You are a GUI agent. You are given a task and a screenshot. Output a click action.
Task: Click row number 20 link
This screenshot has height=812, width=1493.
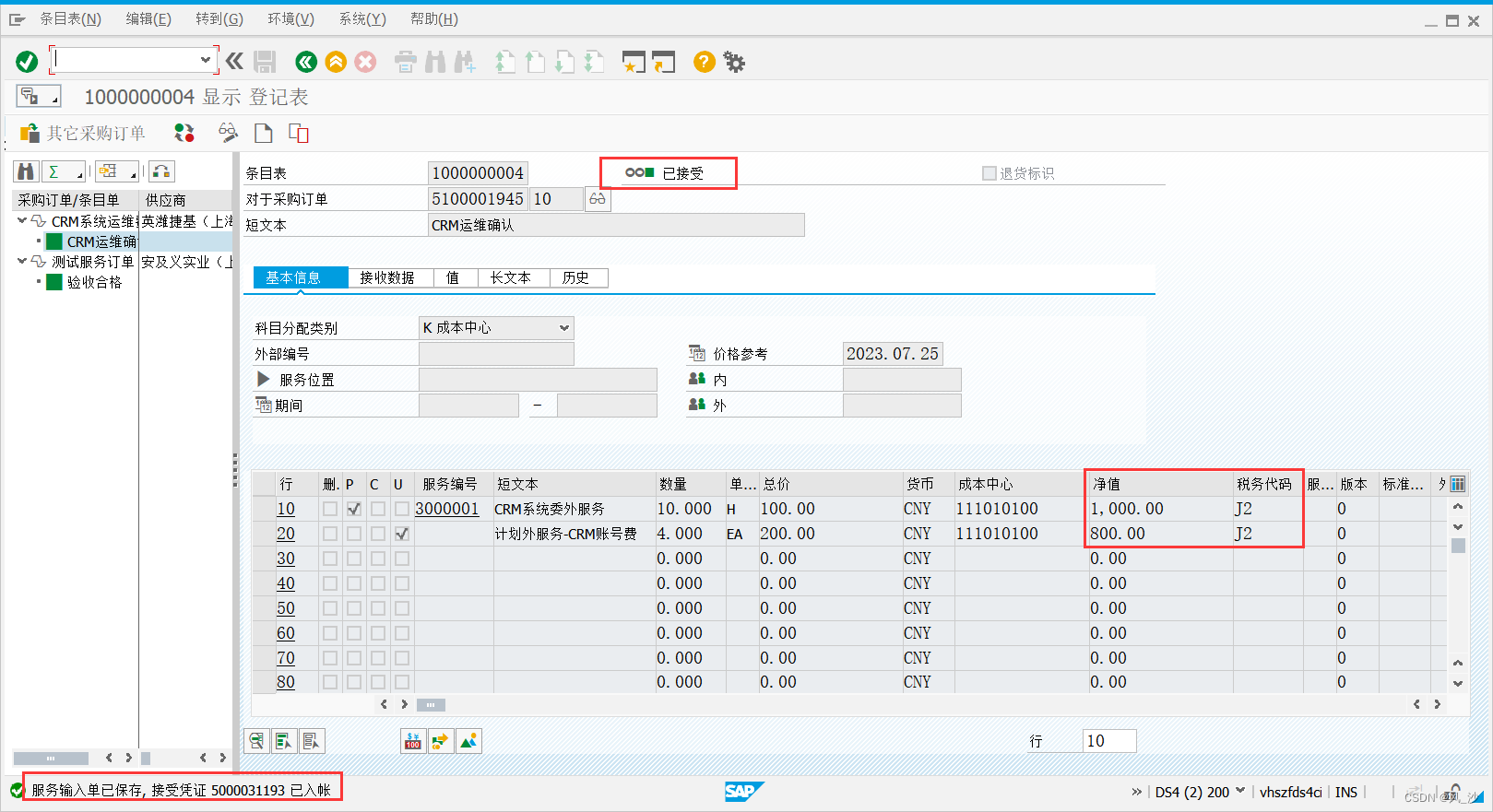click(286, 534)
